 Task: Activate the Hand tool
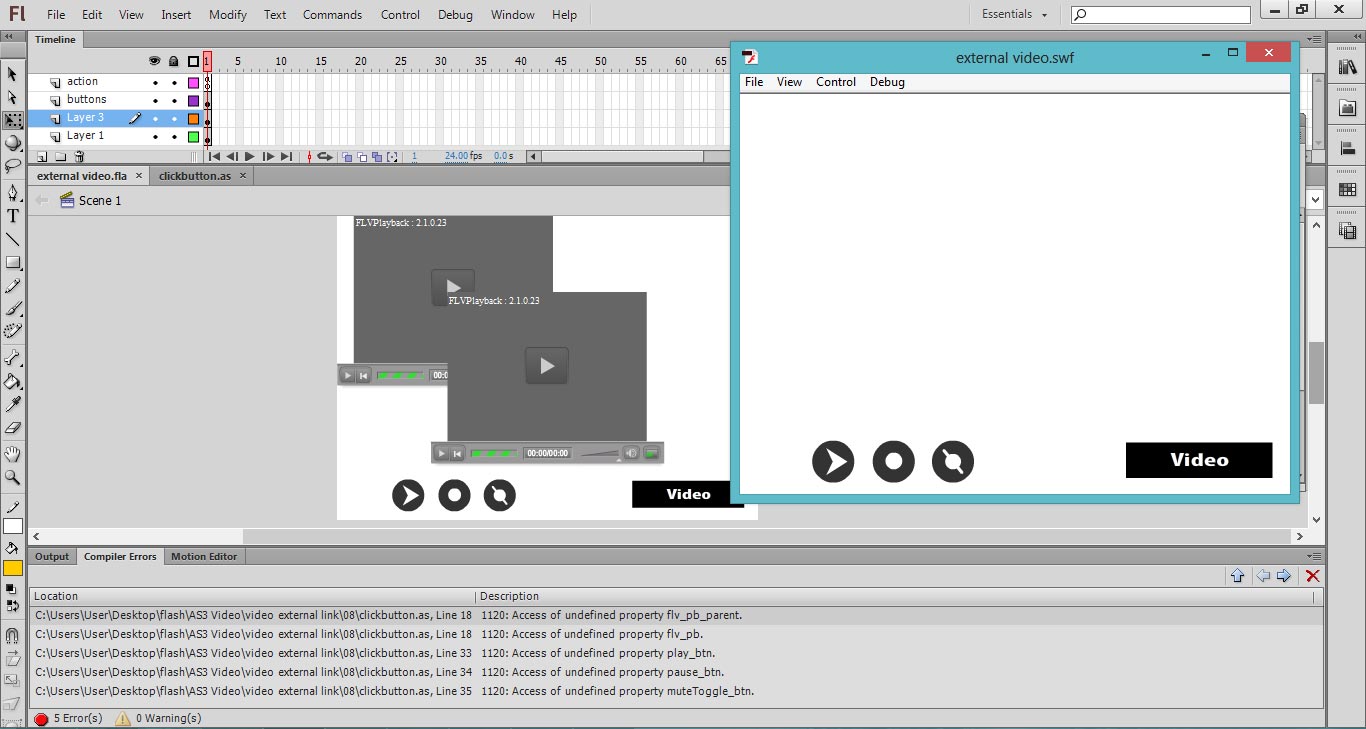pos(13,454)
